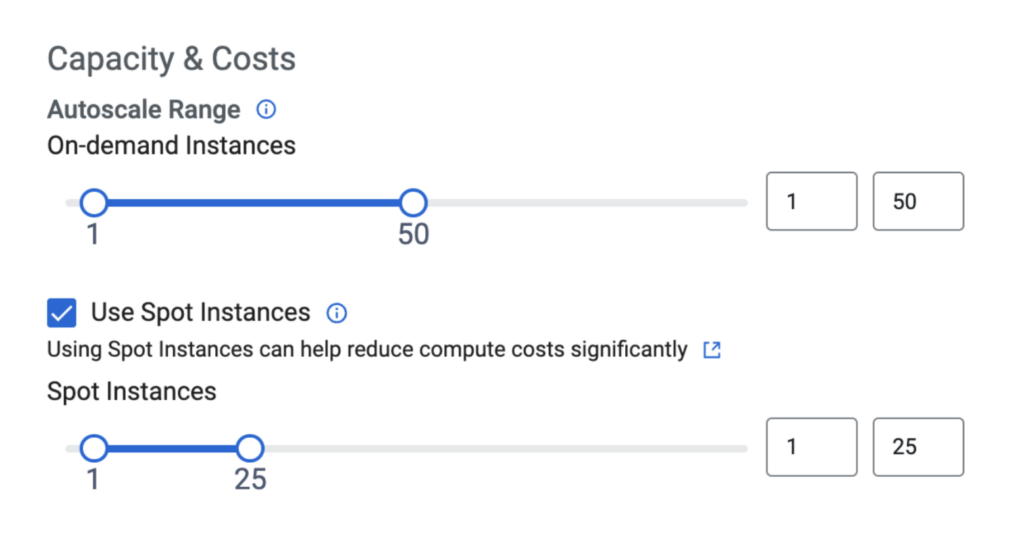Focus the Spot maximum input showing 25

[x=919, y=447]
